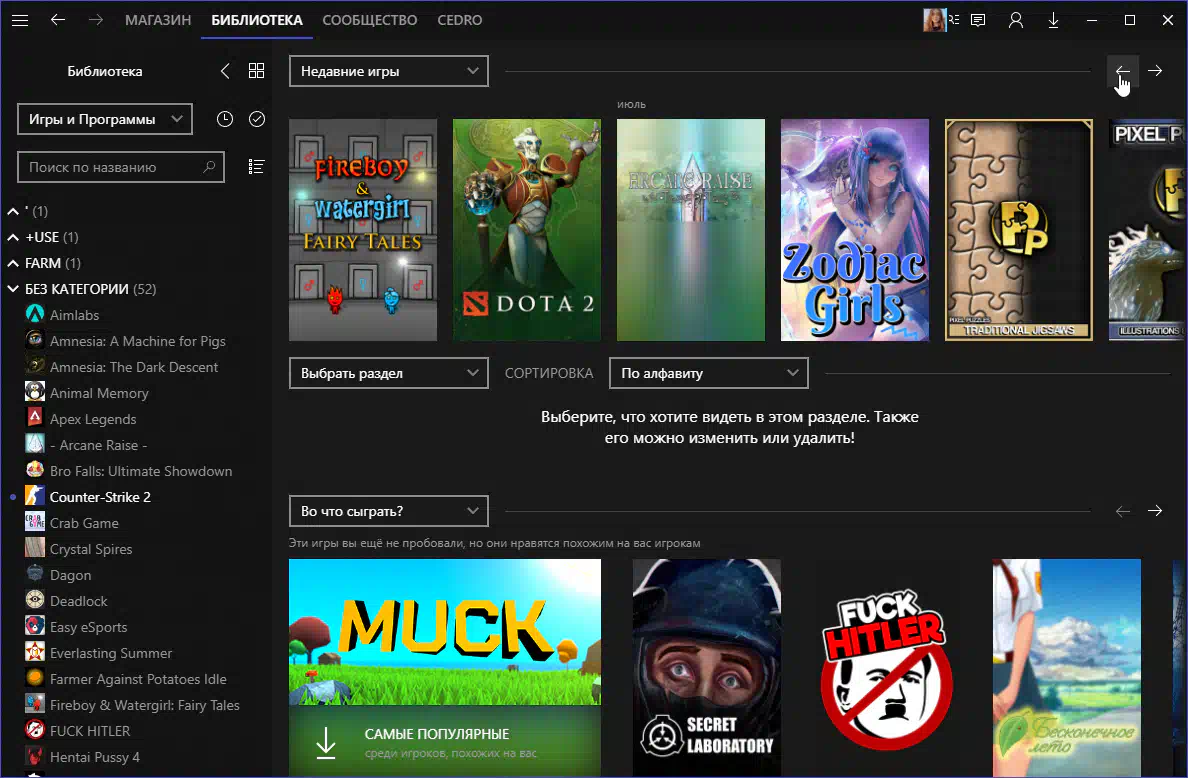Open the Secret Laboratory cover
1188x778 pixels.
pyautogui.click(x=707, y=668)
